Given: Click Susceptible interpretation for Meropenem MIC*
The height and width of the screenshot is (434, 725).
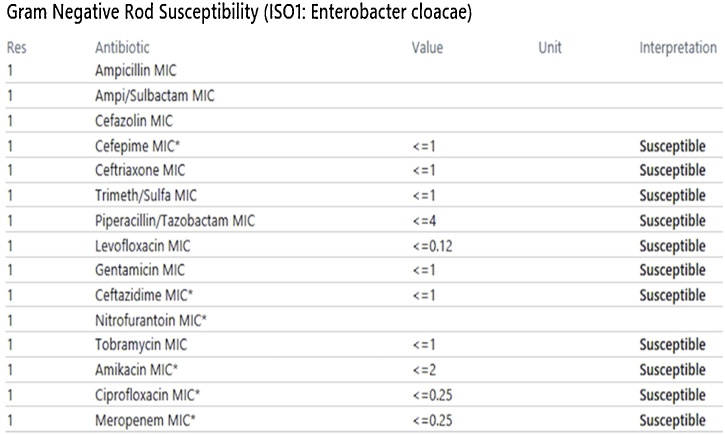Looking at the screenshot, I should point(672,421).
